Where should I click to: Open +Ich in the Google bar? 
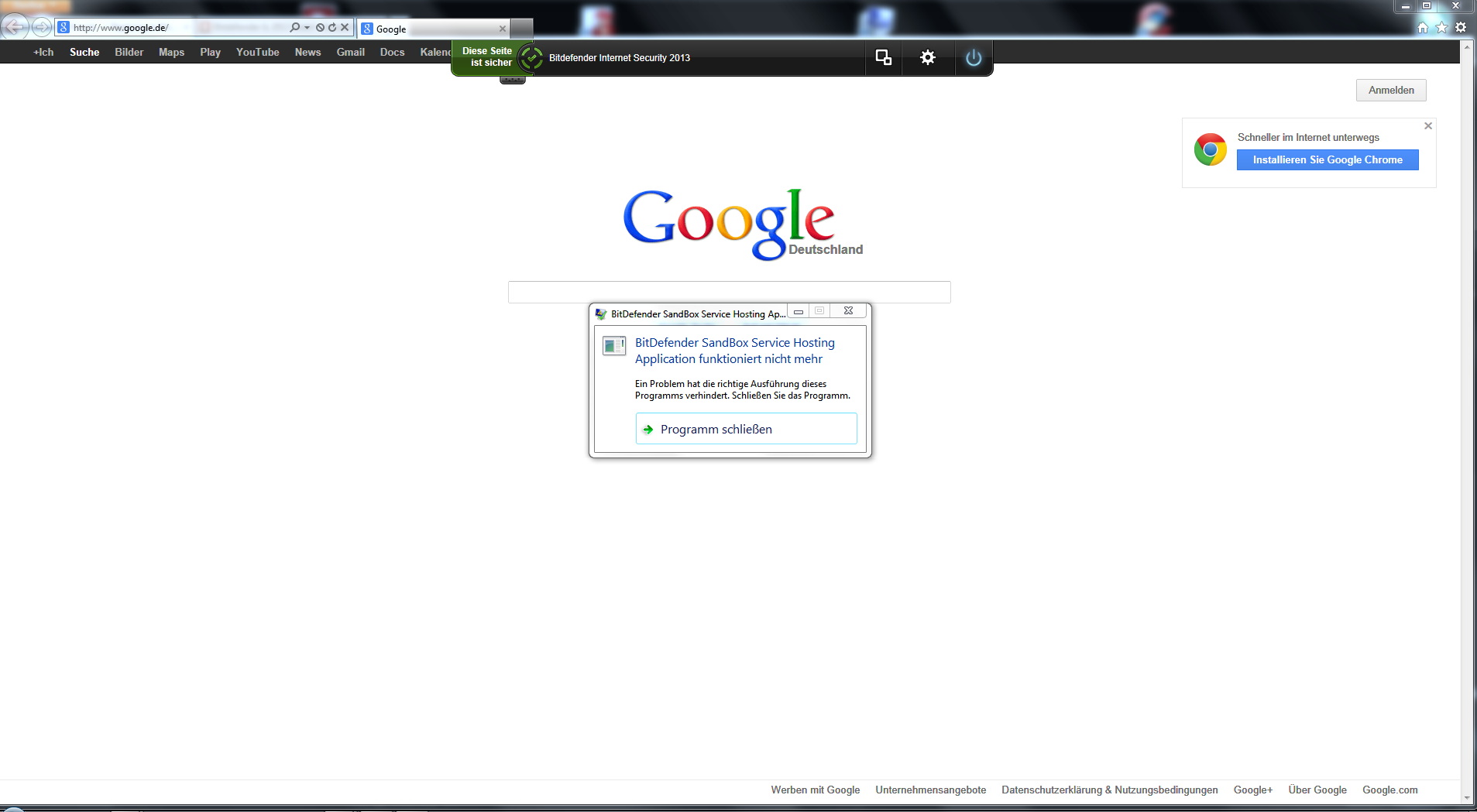tap(43, 52)
